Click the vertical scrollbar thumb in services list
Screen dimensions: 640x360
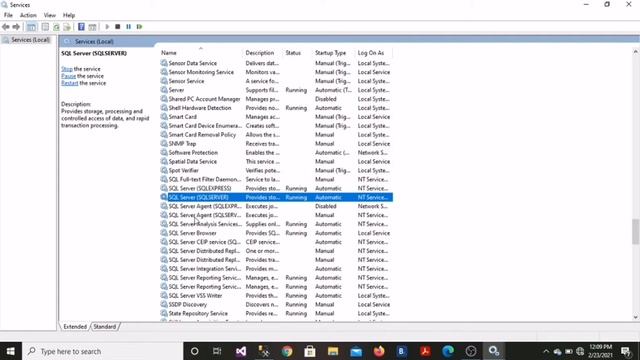click(x=636, y=231)
